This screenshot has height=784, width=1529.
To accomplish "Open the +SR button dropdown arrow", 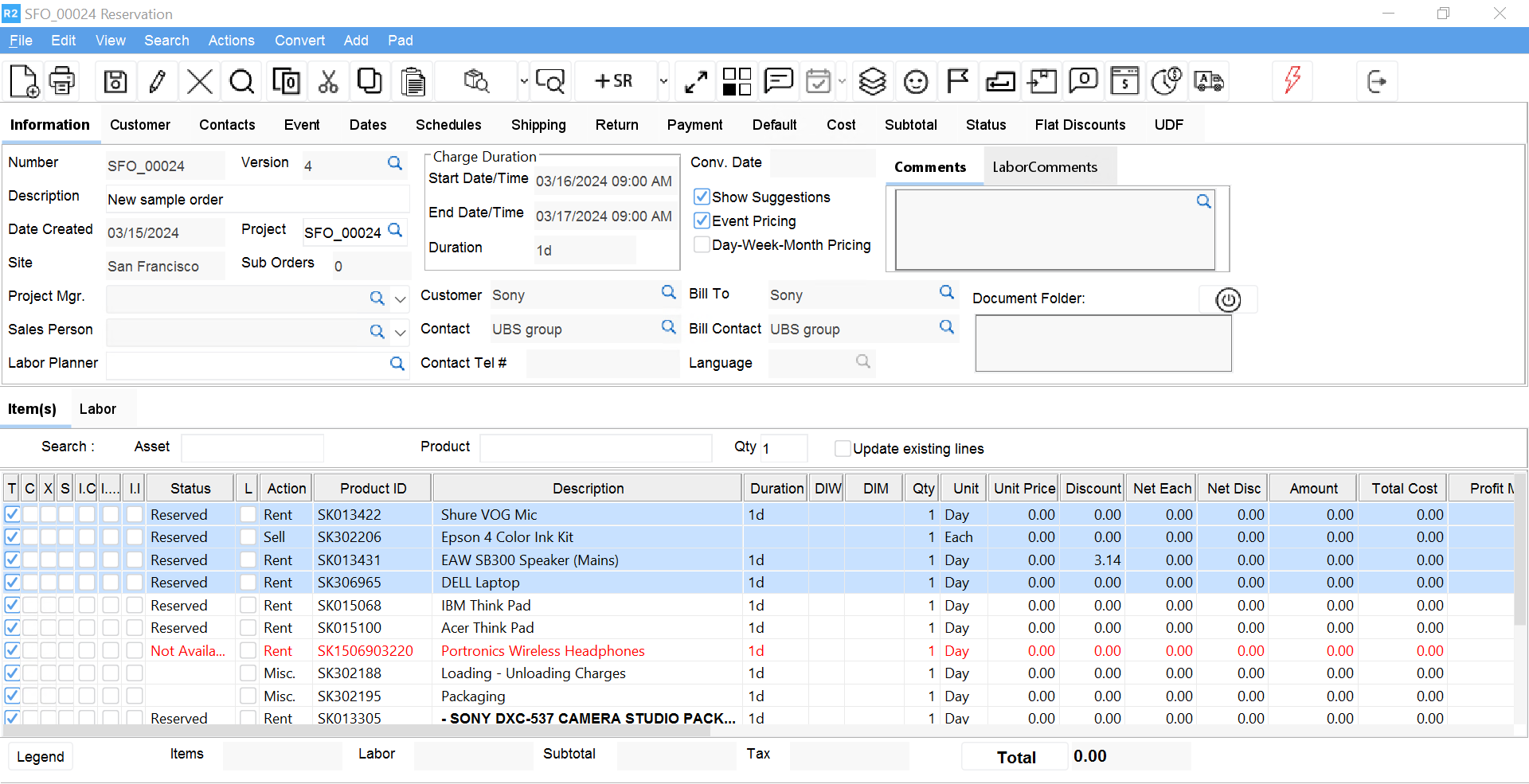I will [x=663, y=81].
